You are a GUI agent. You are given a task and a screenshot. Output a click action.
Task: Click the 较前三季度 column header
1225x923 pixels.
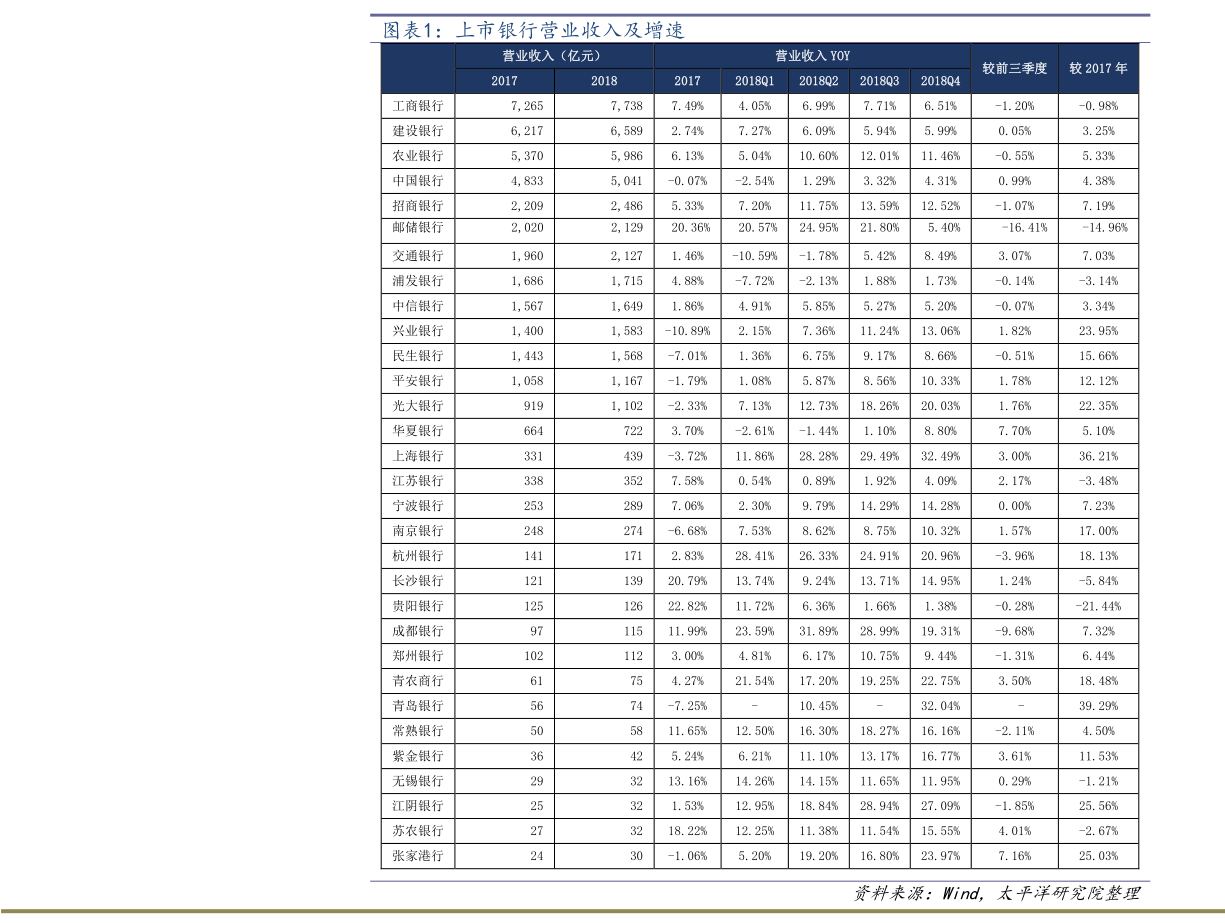(1014, 69)
